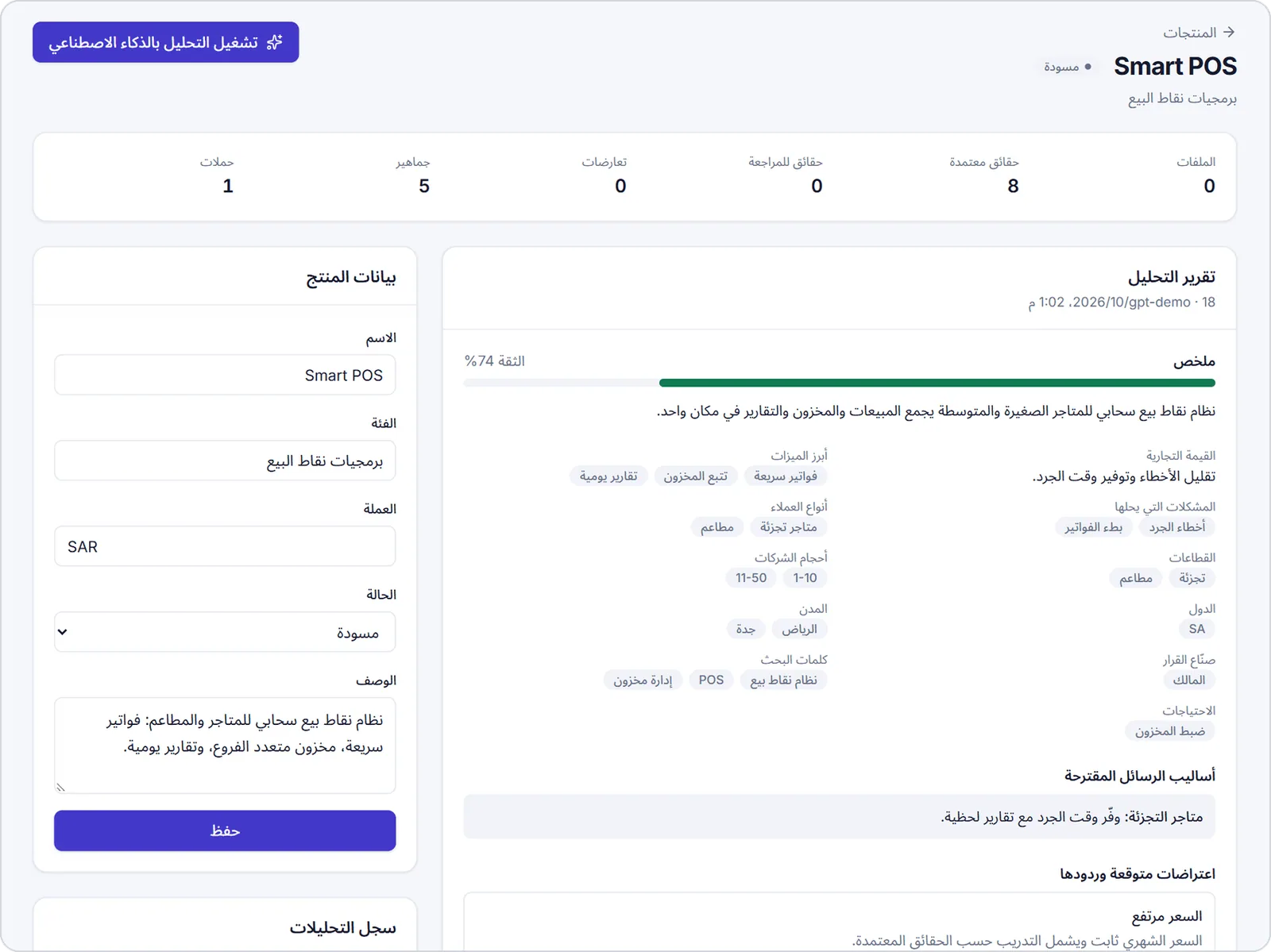Click the back arrow next to المنتجات
1271x952 pixels.
coord(1229,33)
